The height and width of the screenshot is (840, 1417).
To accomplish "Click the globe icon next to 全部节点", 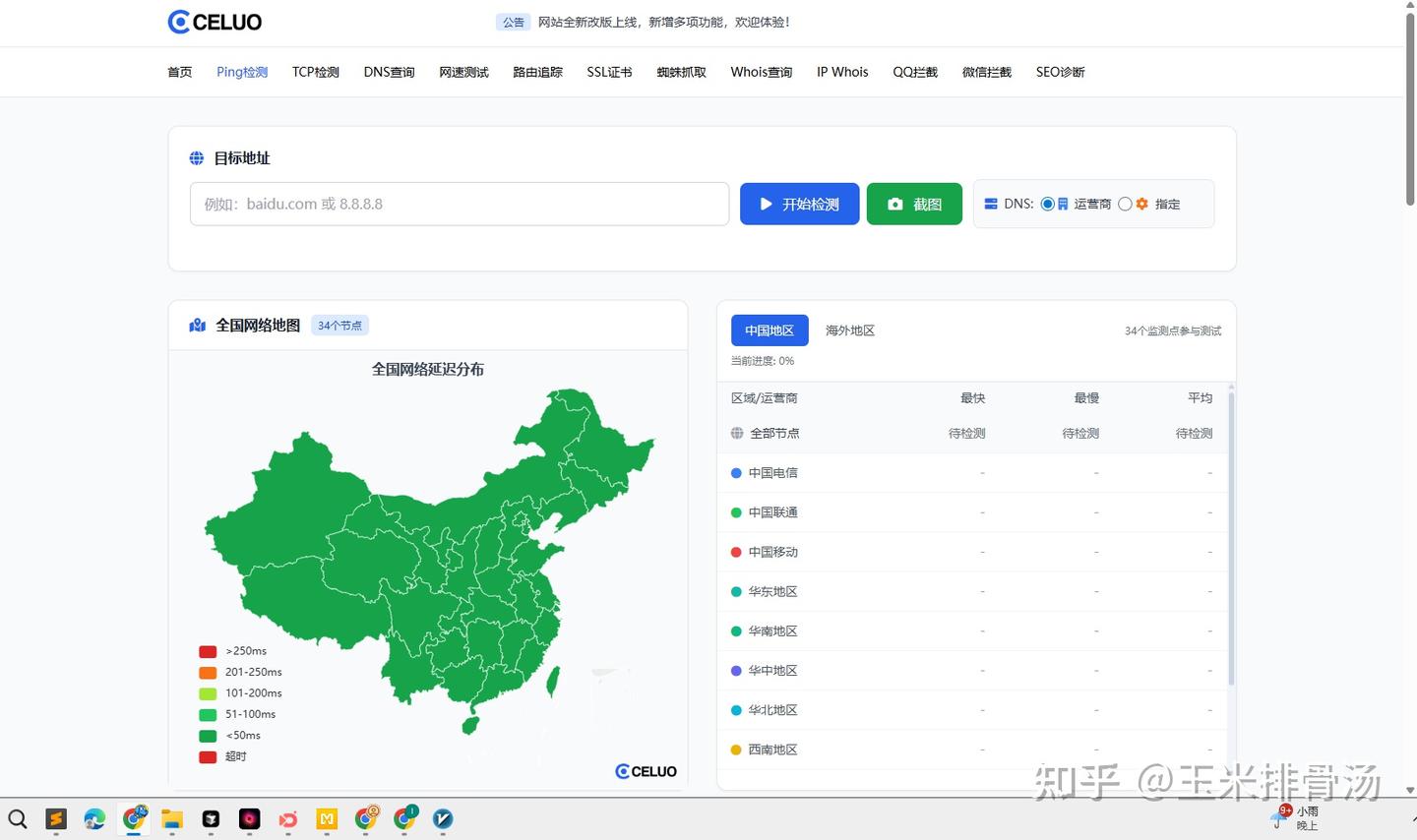I will pyautogui.click(x=736, y=433).
